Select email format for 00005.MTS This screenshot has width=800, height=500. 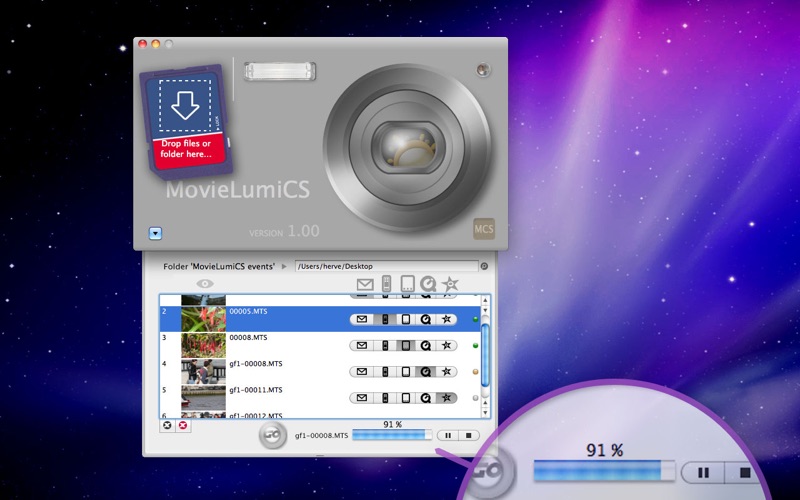[362, 319]
